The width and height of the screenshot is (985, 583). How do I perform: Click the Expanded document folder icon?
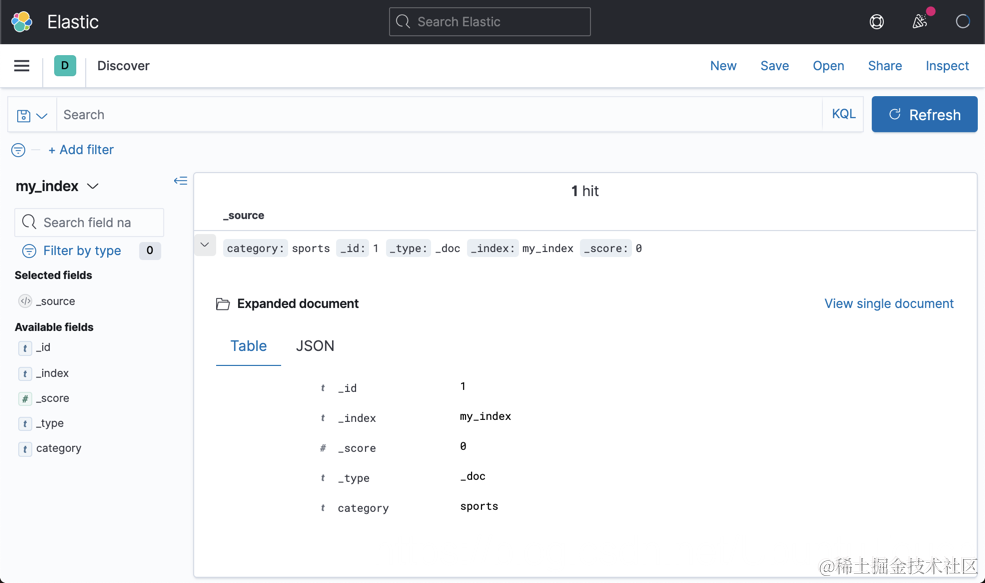[x=222, y=304]
